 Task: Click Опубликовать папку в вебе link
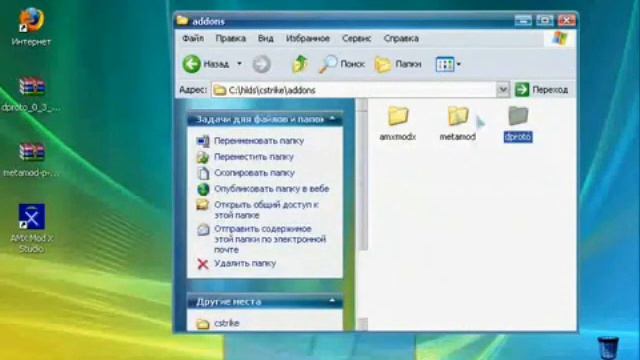click(x=272, y=189)
